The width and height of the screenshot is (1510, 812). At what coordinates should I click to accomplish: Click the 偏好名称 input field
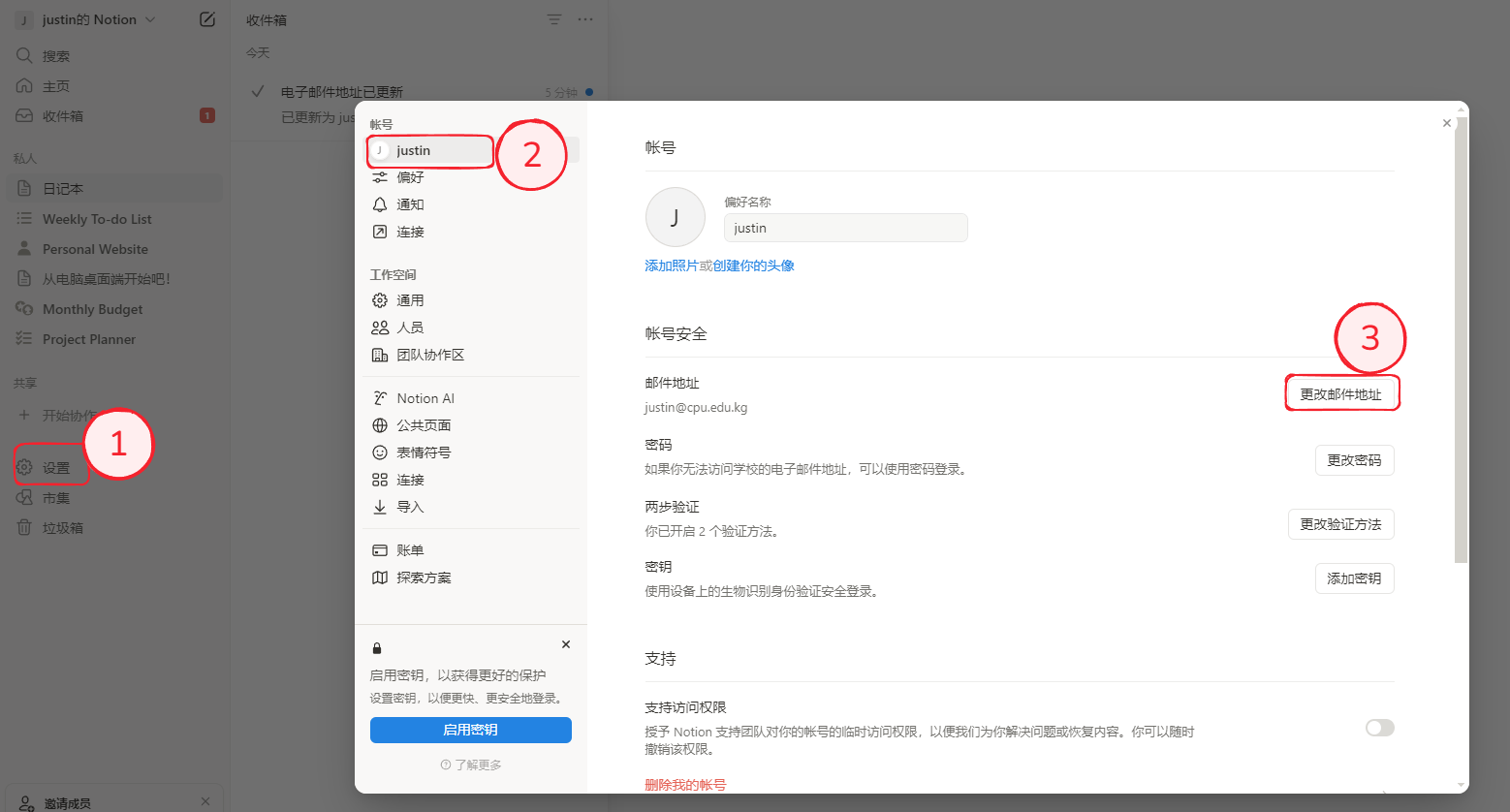pyautogui.click(x=845, y=228)
